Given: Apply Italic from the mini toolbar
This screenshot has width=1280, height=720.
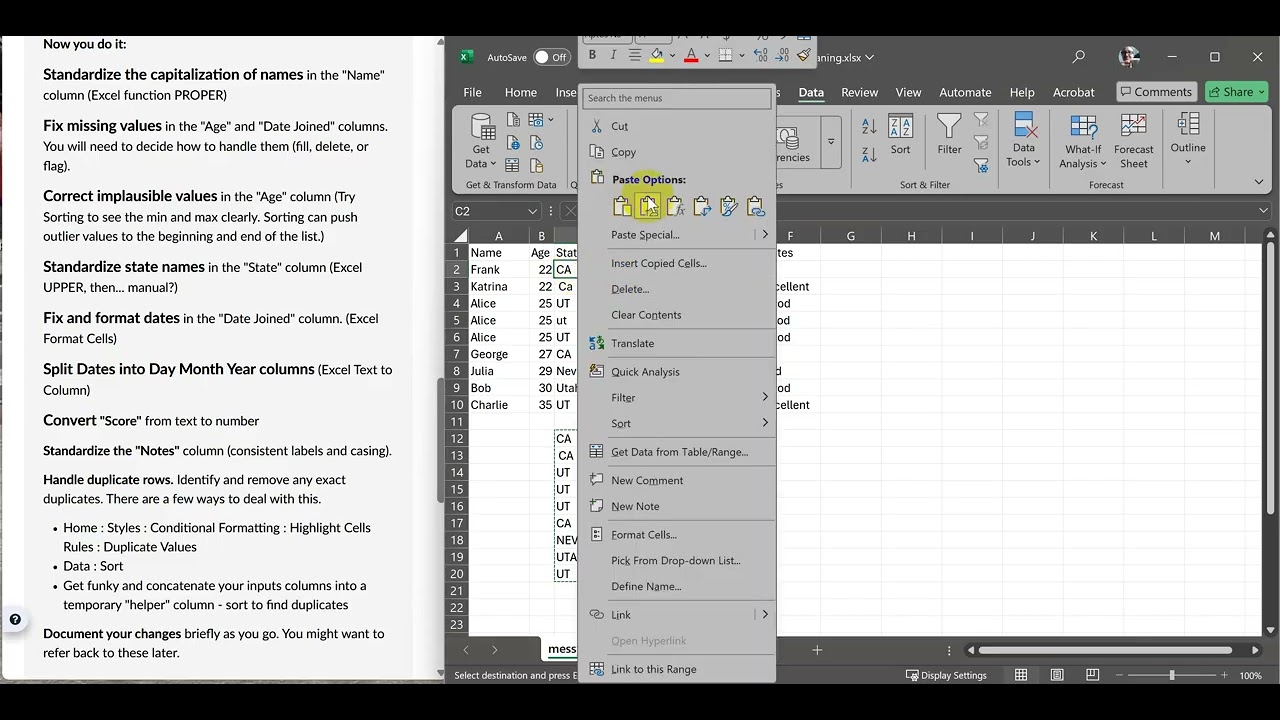Looking at the screenshot, I should [x=613, y=56].
